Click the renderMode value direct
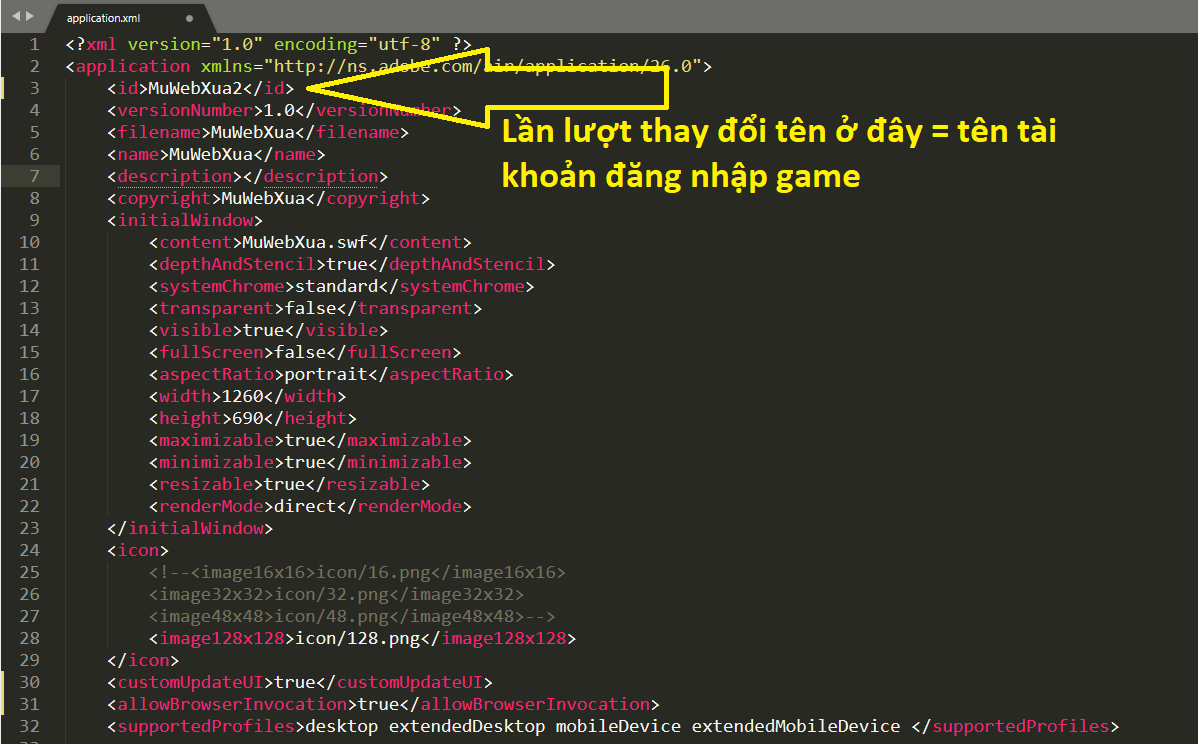The height and width of the screenshot is (744, 1198). tap(304, 506)
